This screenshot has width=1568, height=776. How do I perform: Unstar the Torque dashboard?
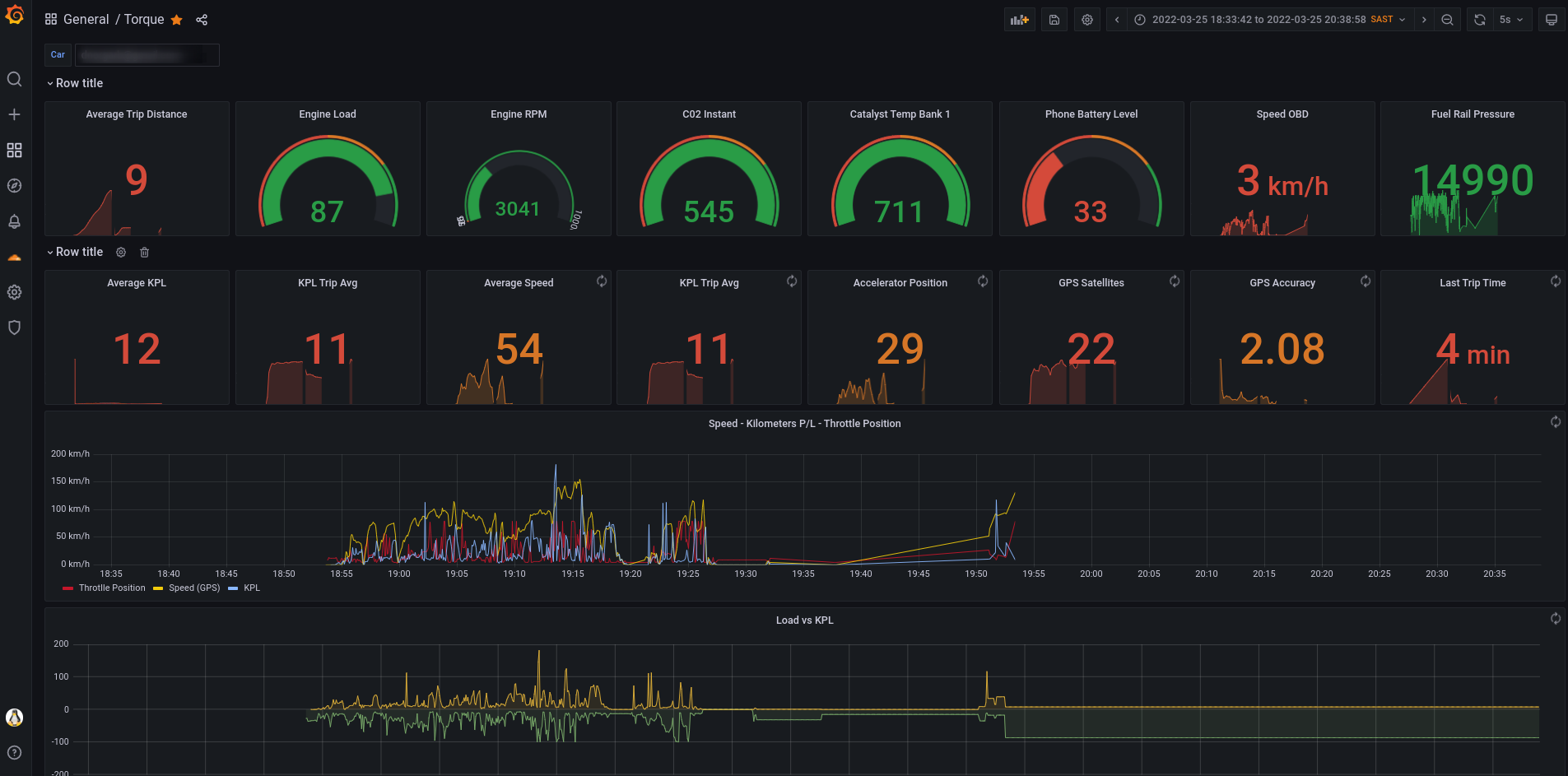177,20
